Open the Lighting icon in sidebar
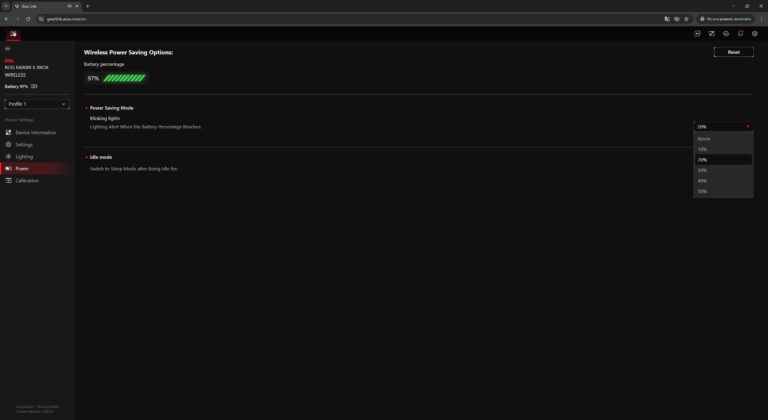Image resolution: width=768 pixels, height=420 pixels. tap(8, 156)
